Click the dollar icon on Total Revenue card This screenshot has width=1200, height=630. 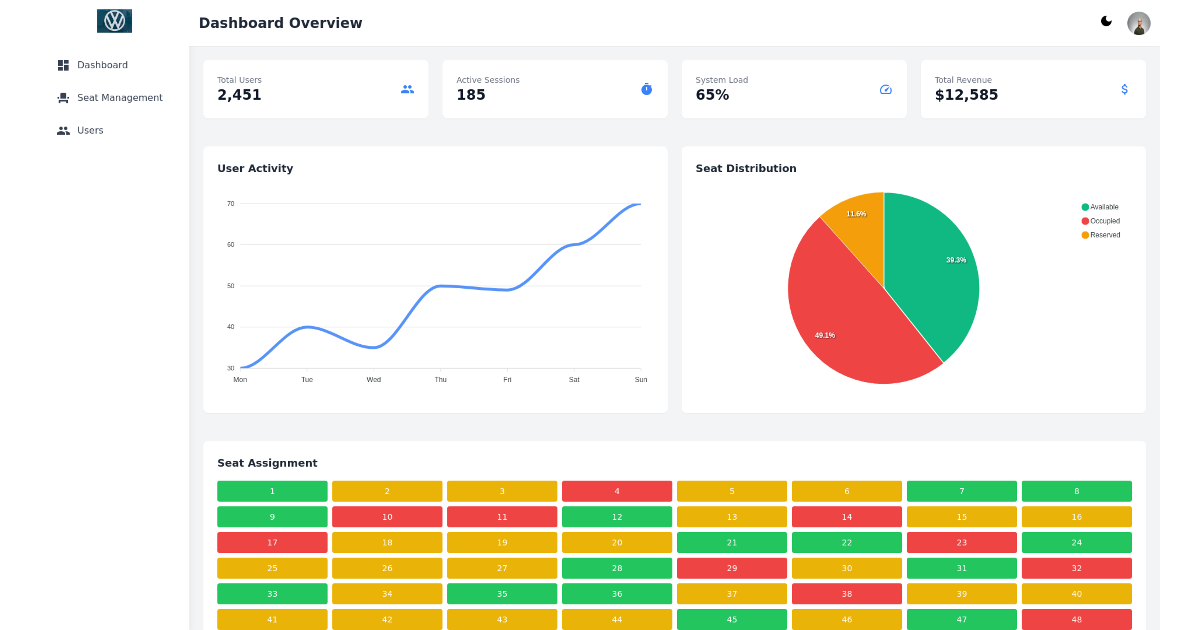pyautogui.click(x=1124, y=89)
